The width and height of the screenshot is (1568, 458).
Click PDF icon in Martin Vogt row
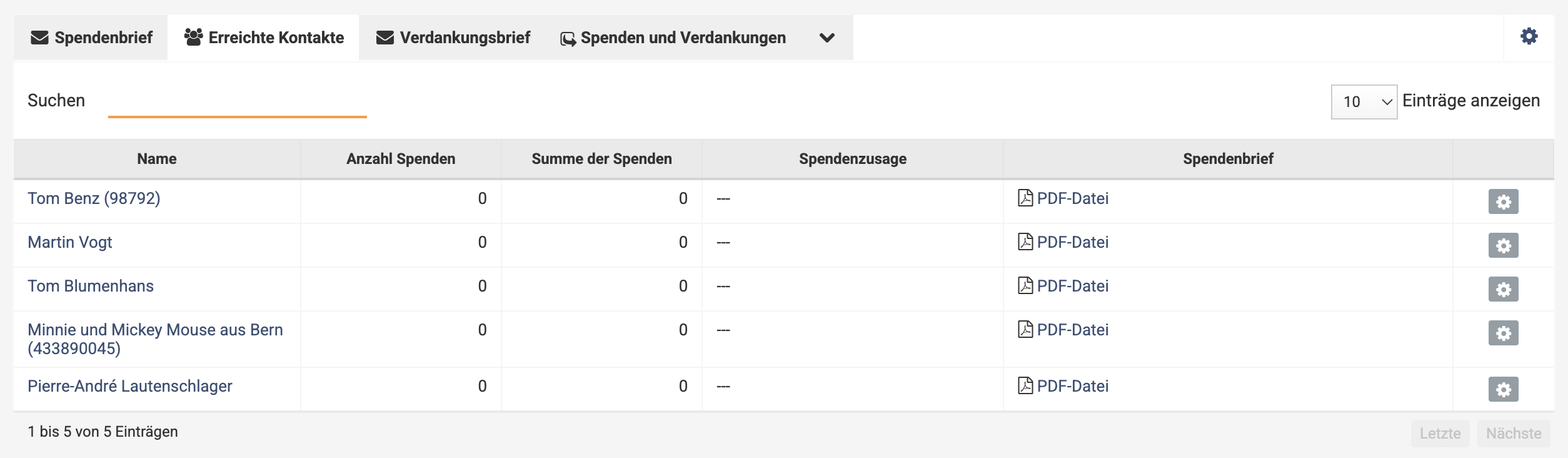tap(1025, 242)
